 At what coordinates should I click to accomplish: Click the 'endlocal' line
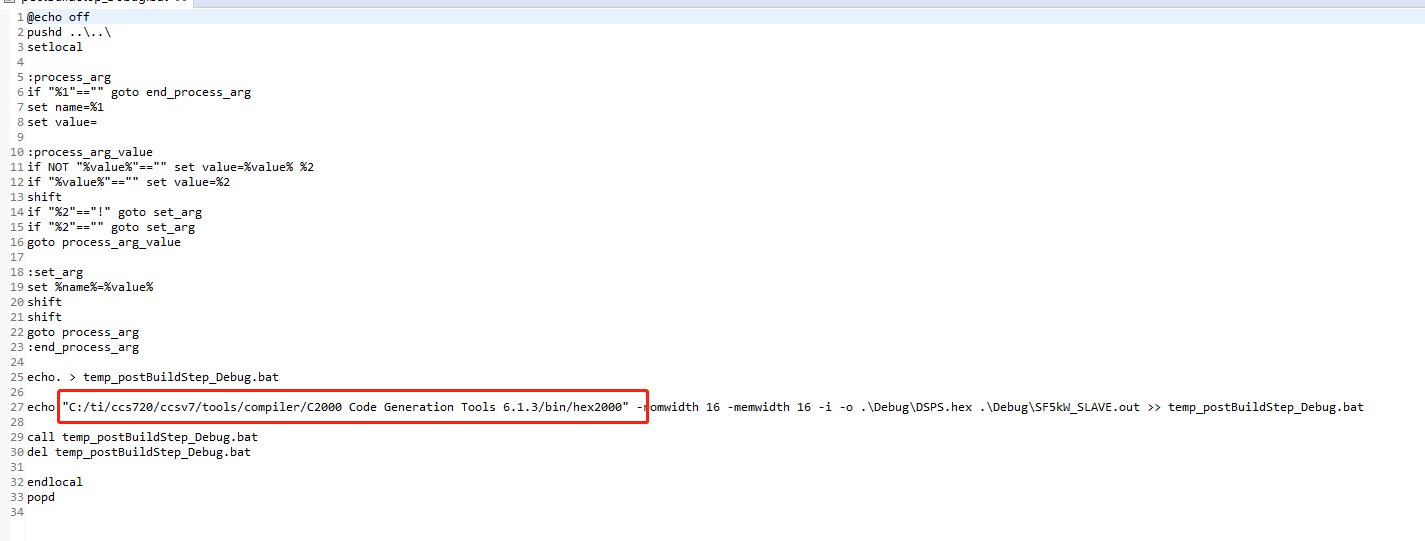pyautogui.click(x=55, y=482)
